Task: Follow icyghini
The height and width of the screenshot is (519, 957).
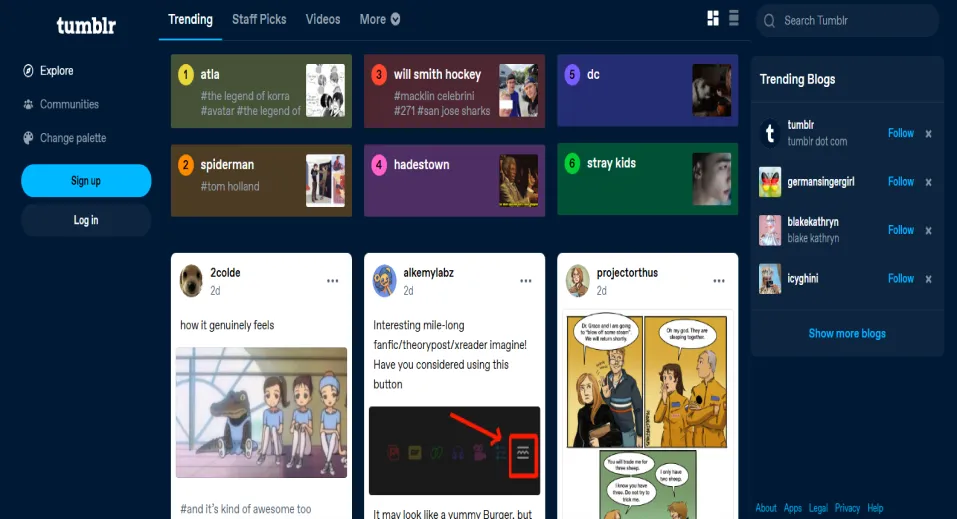Action: click(x=900, y=278)
